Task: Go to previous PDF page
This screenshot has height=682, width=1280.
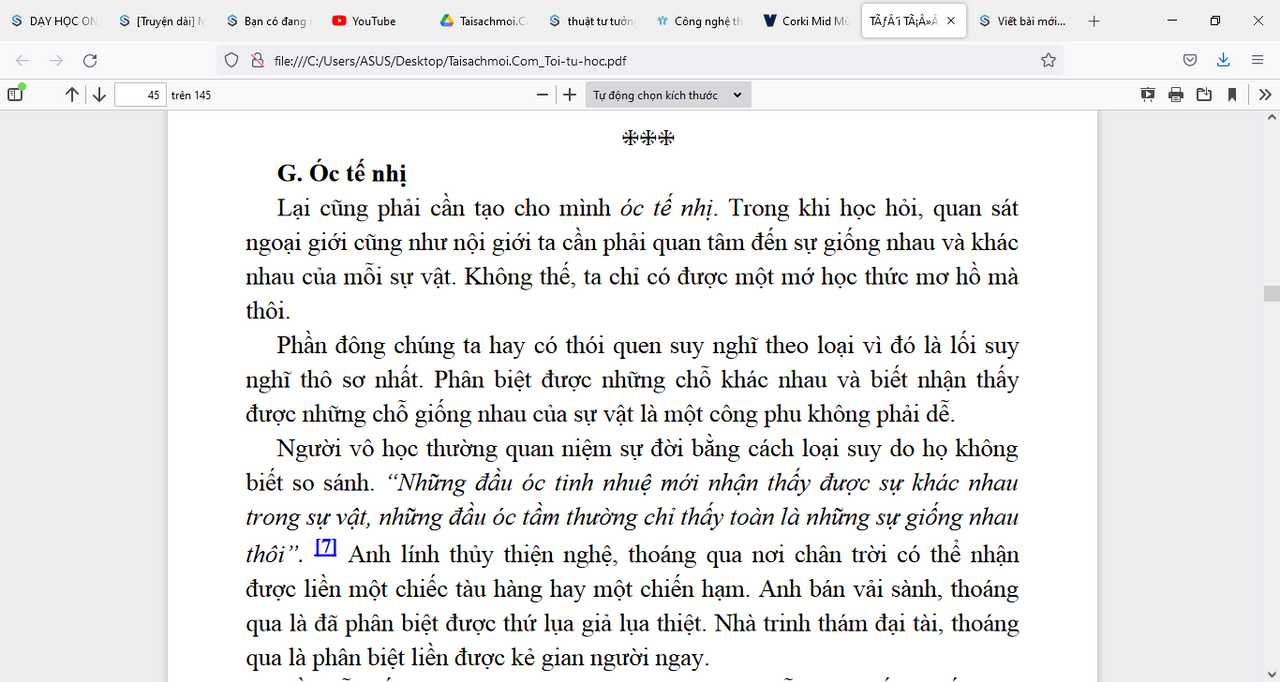Action: 72,95
